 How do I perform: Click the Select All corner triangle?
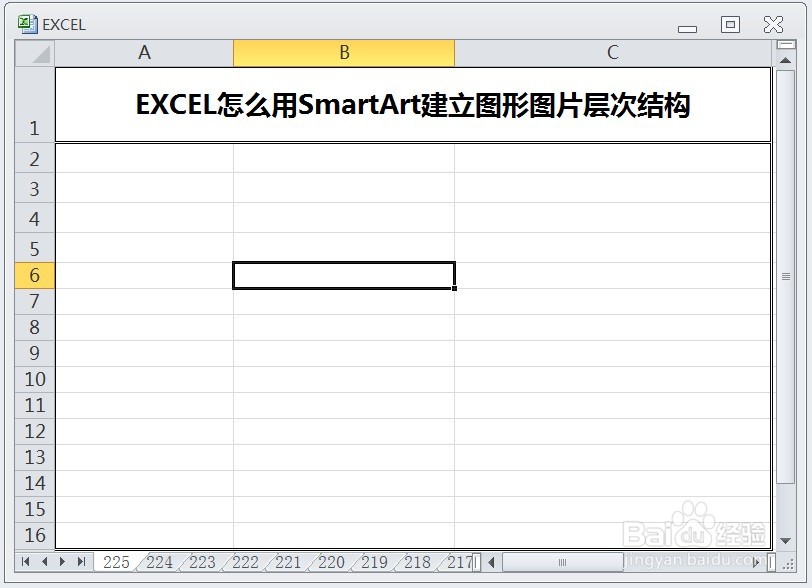(35, 53)
